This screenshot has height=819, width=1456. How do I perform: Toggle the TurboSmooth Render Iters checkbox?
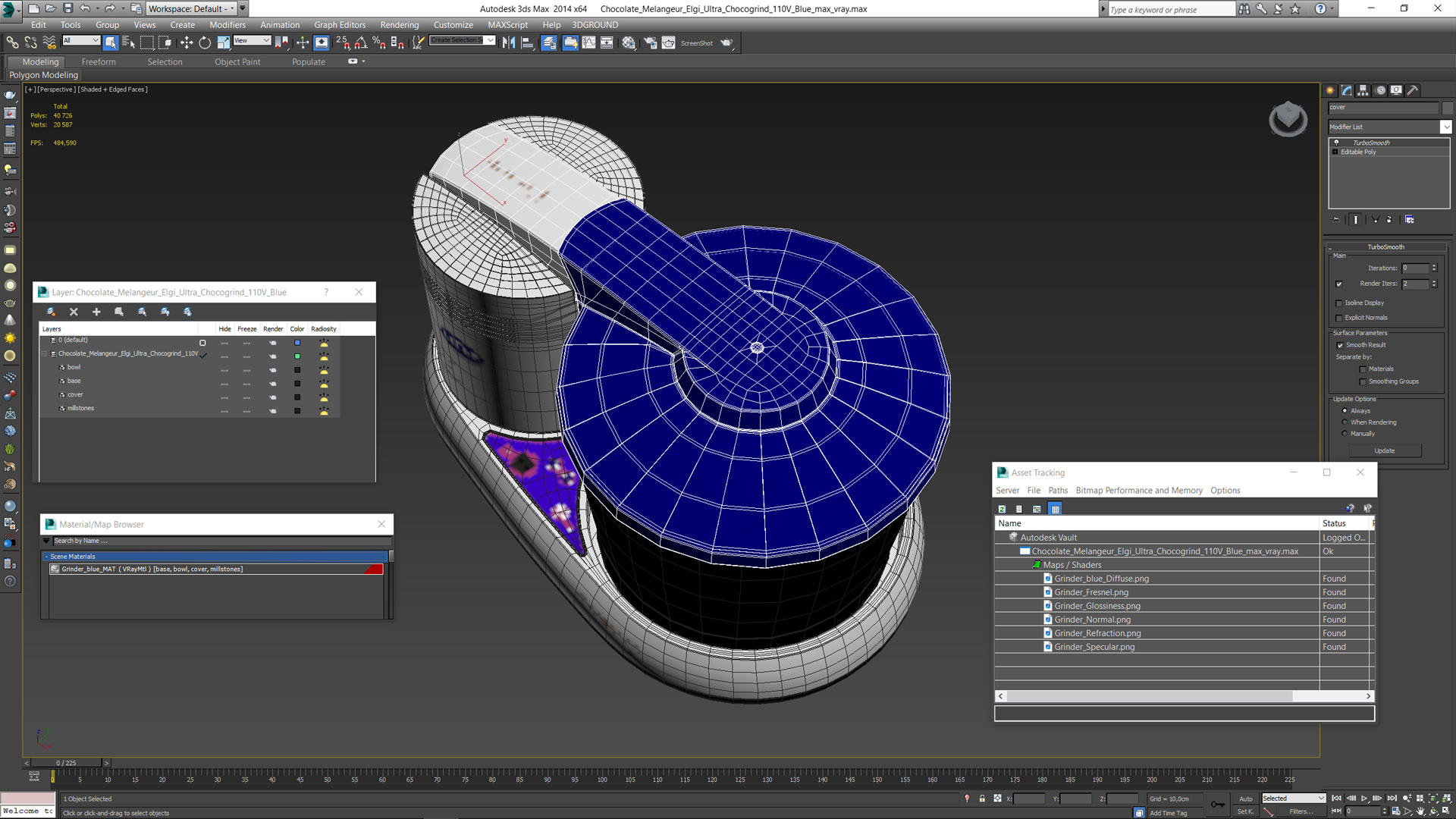[1339, 284]
